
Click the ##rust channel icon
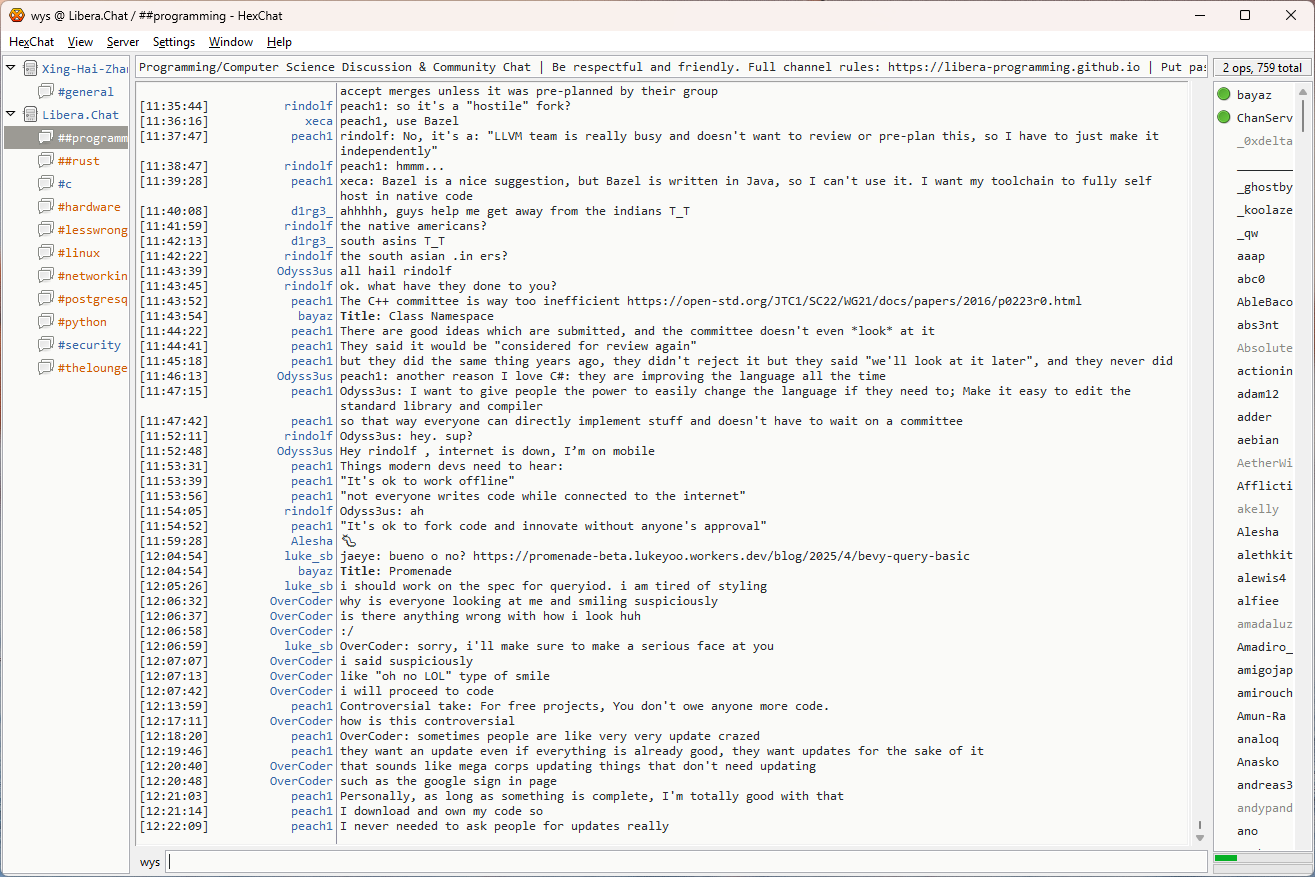tap(46, 161)
